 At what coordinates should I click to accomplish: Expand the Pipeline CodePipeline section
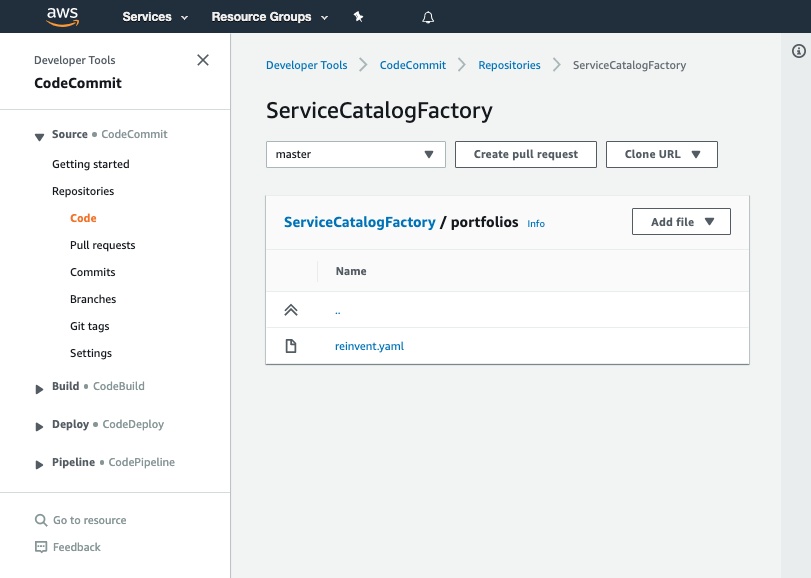coord(39,465)
